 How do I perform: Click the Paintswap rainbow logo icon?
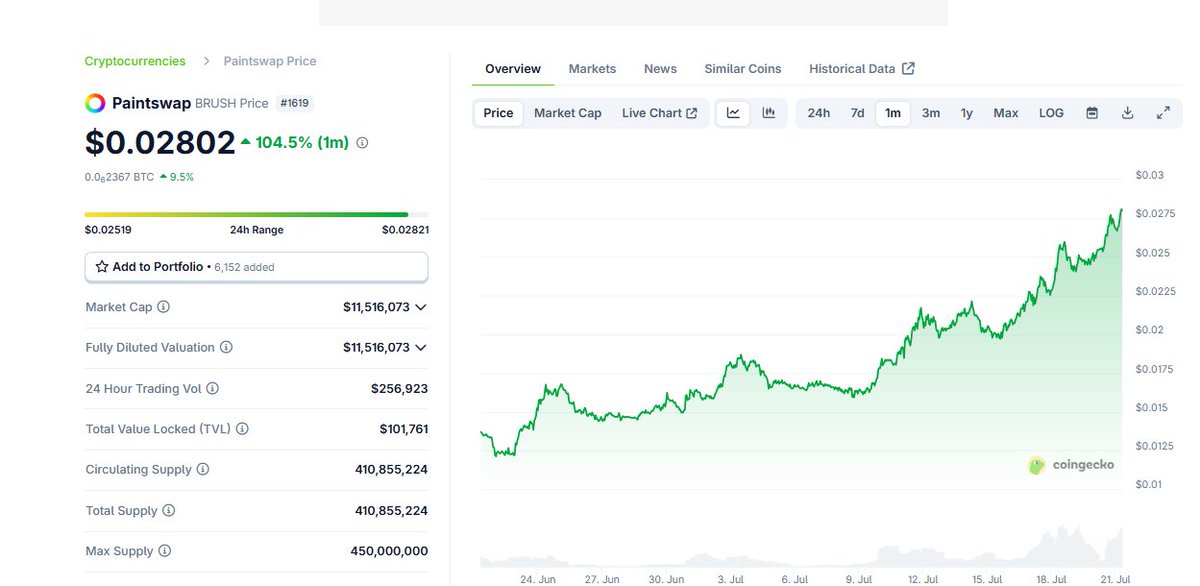point(95,103)
